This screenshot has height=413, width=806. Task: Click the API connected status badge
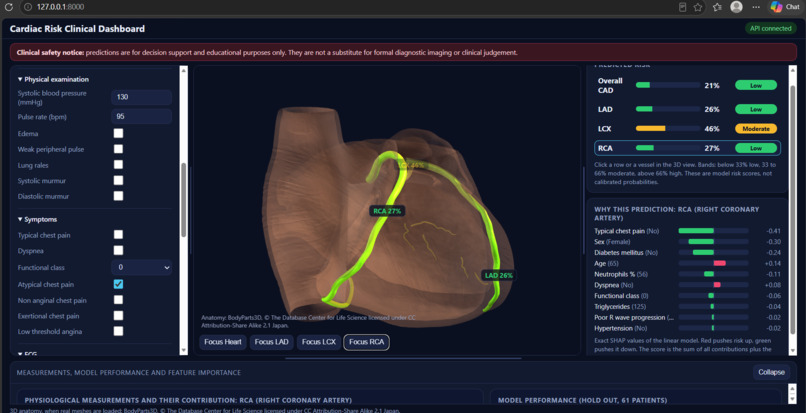771,28
